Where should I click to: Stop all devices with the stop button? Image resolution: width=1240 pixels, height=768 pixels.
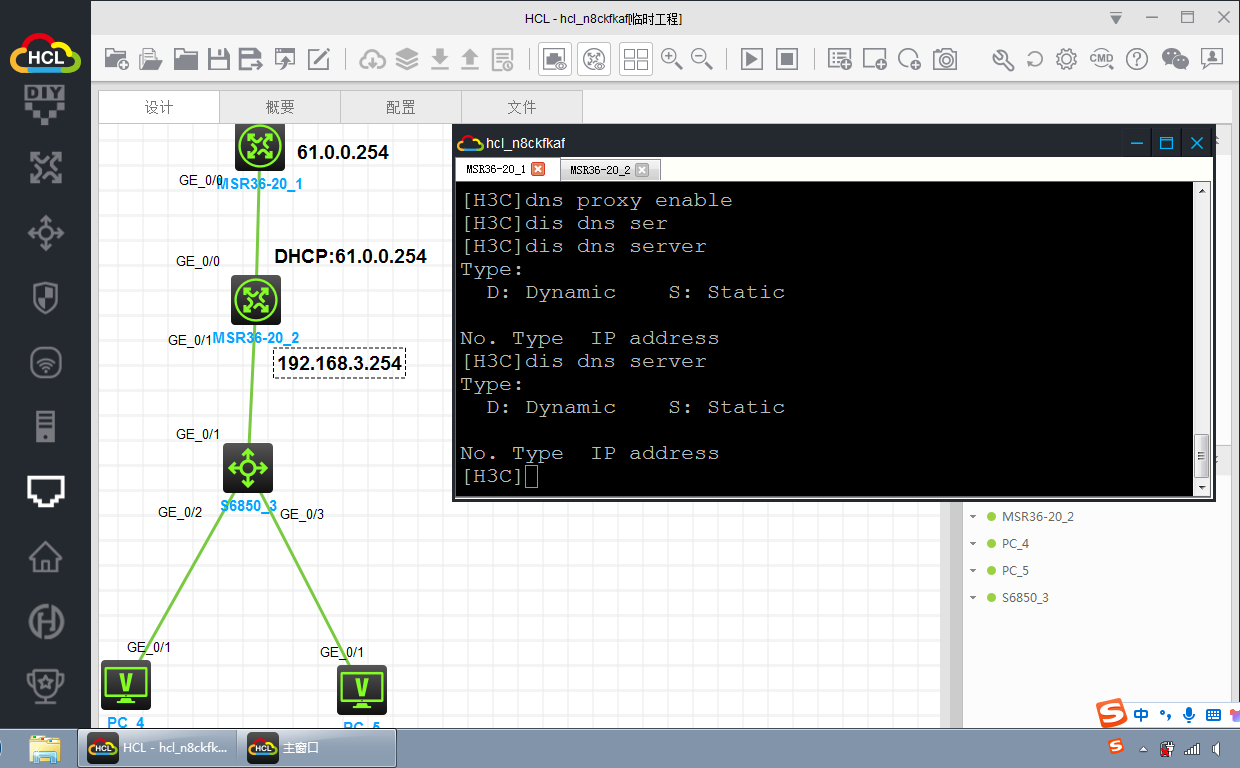[787, 59]
